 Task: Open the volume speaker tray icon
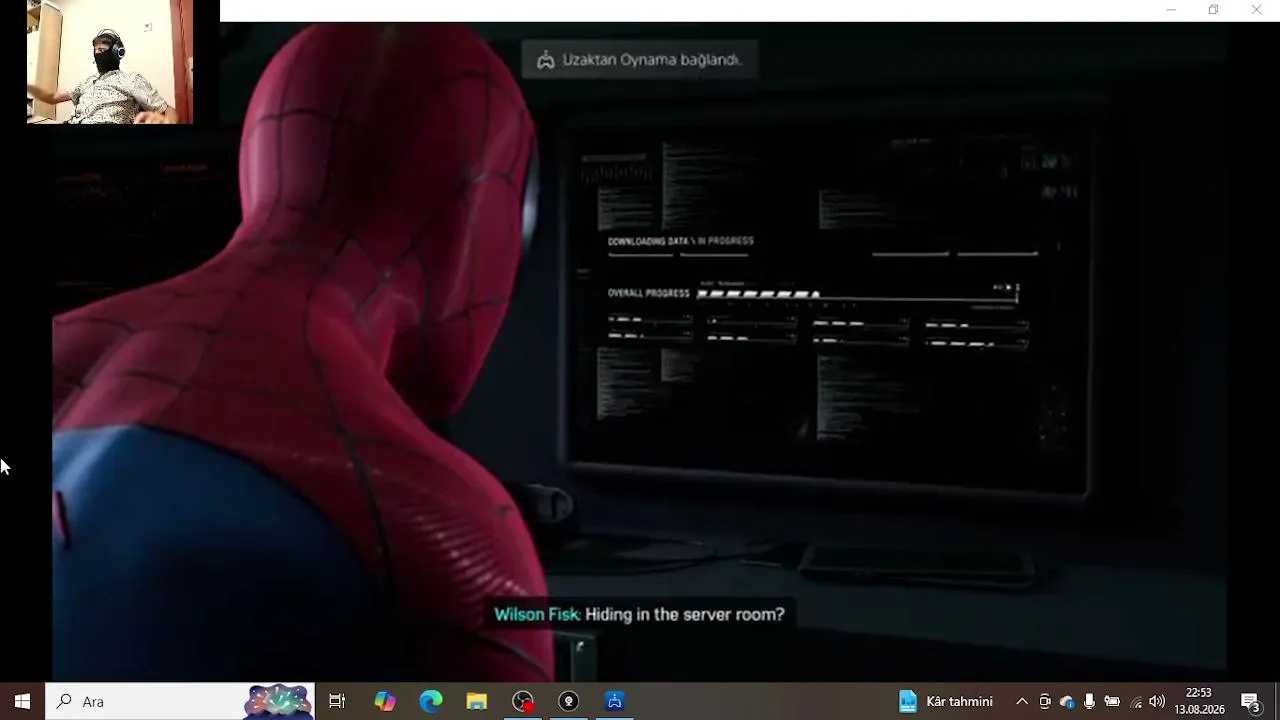pyautogui.click(x=1157, y=702)
